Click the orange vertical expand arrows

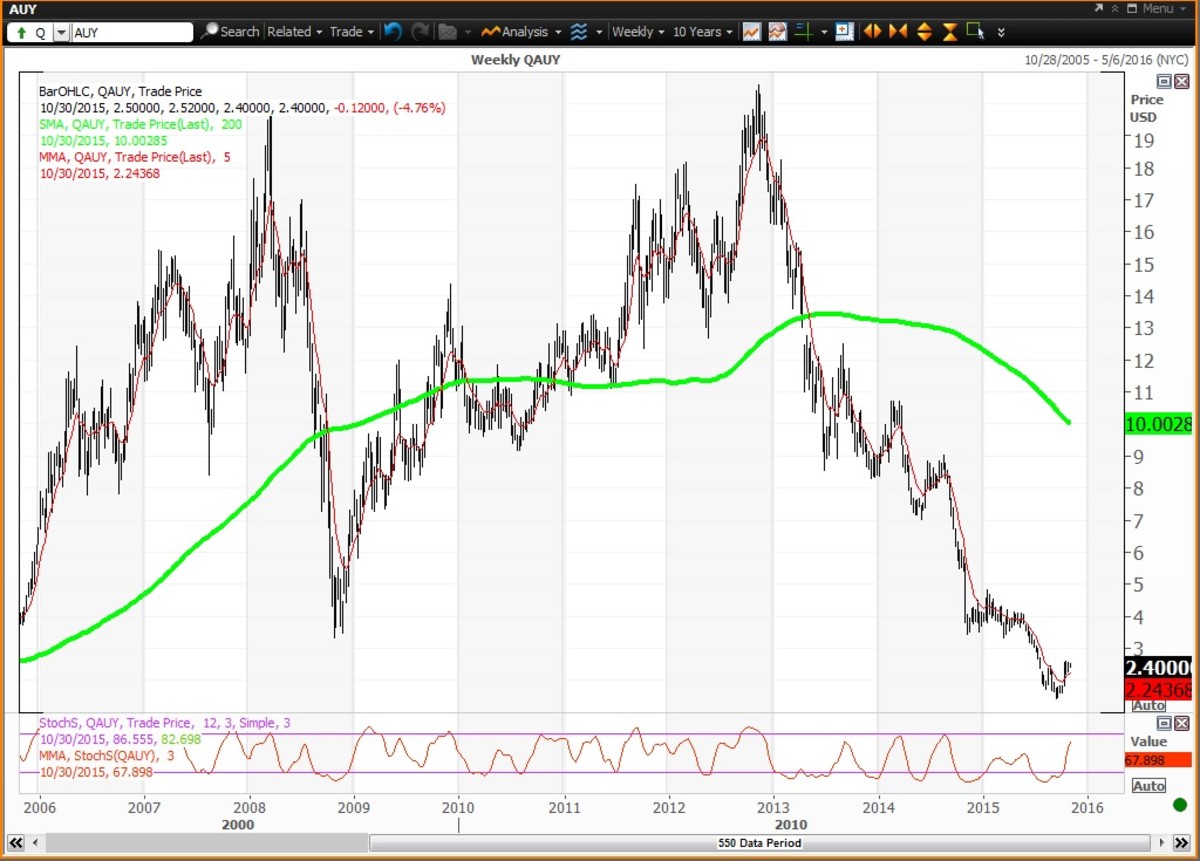(x=924, y=32)
